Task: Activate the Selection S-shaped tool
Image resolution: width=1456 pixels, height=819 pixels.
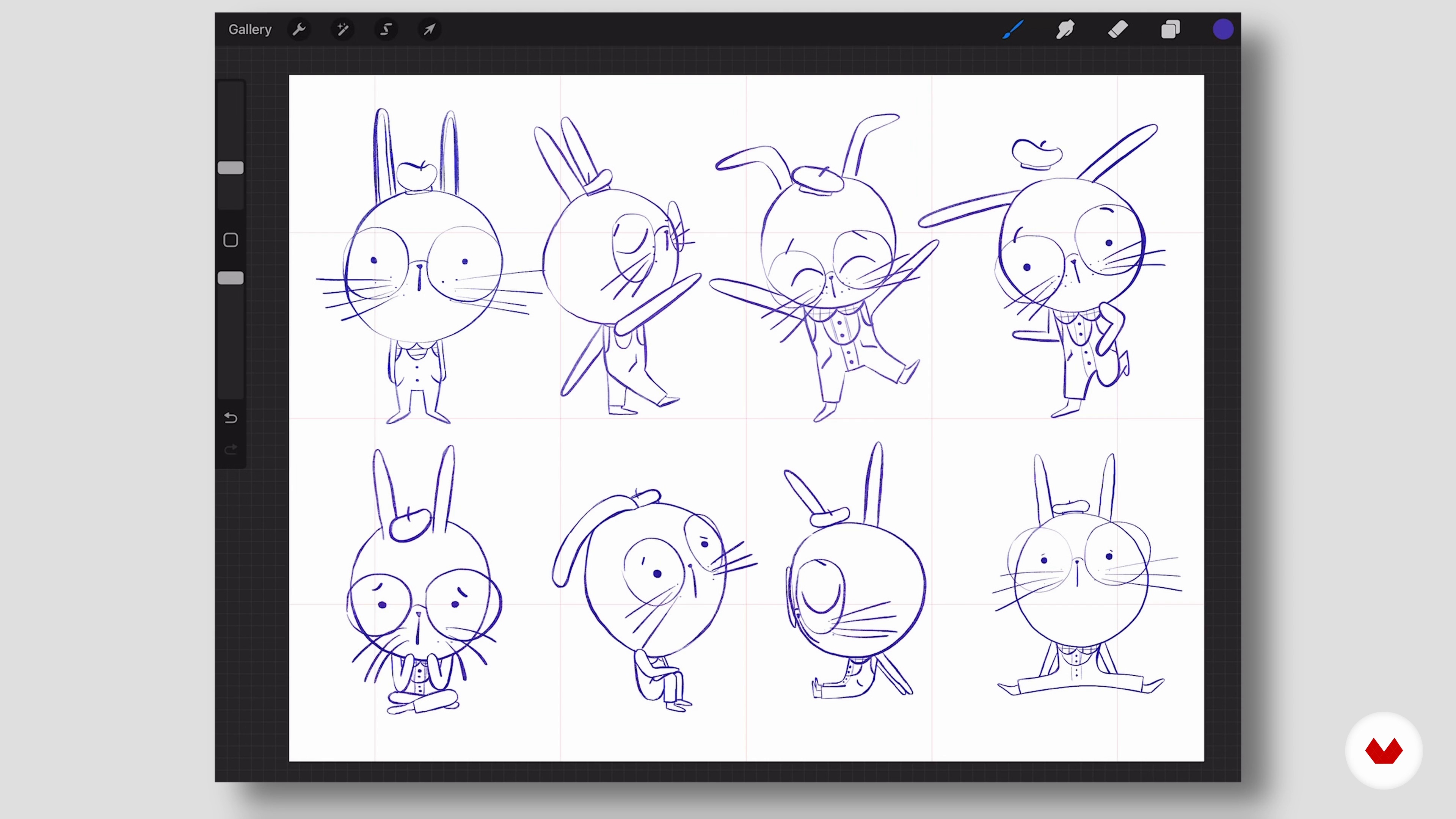Action: click(x=386, y=30)
